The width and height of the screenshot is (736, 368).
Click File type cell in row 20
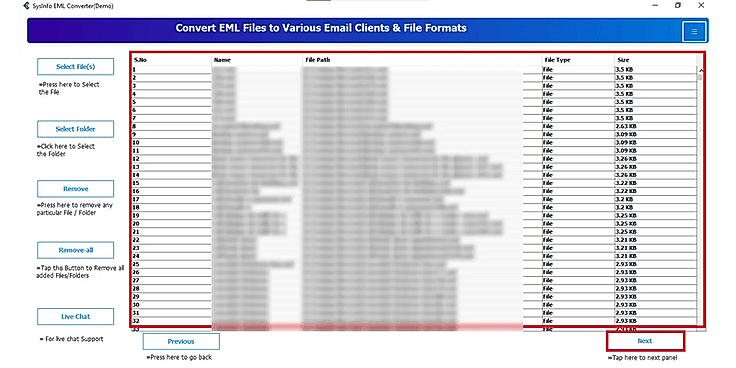point(578,223)
